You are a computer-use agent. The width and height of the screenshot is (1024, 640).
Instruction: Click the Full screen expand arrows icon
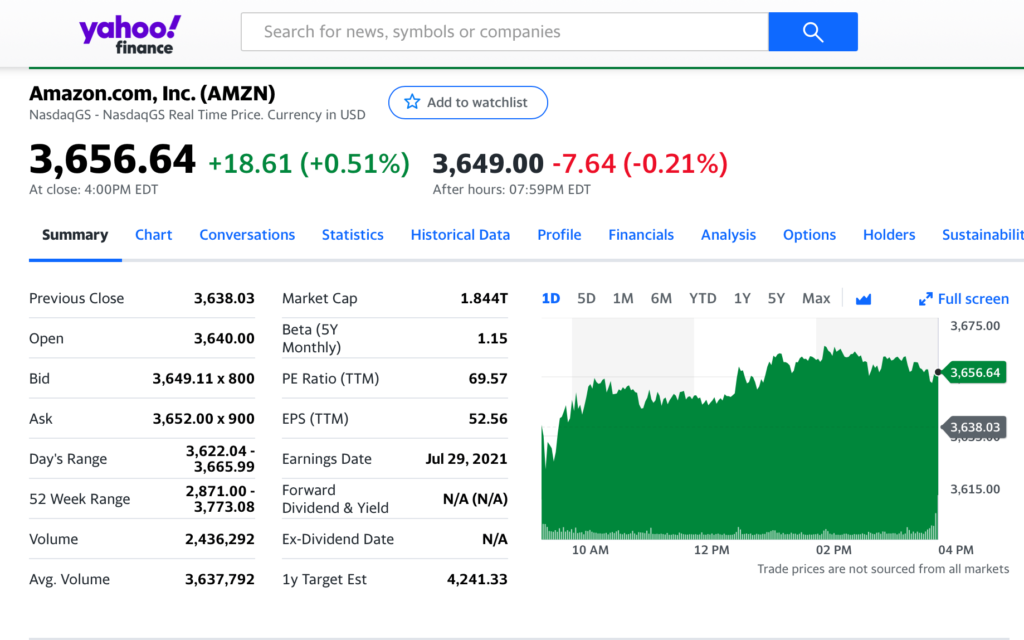[925, 299]
